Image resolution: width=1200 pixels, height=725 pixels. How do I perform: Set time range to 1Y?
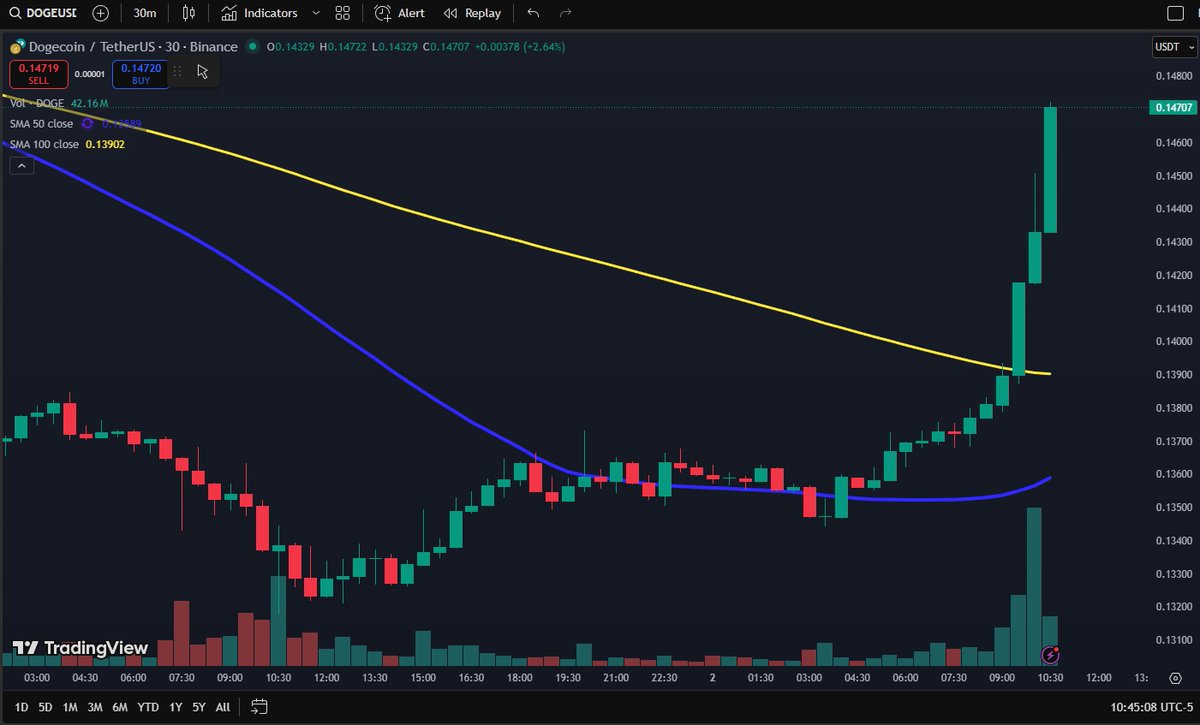coord(176,707)
